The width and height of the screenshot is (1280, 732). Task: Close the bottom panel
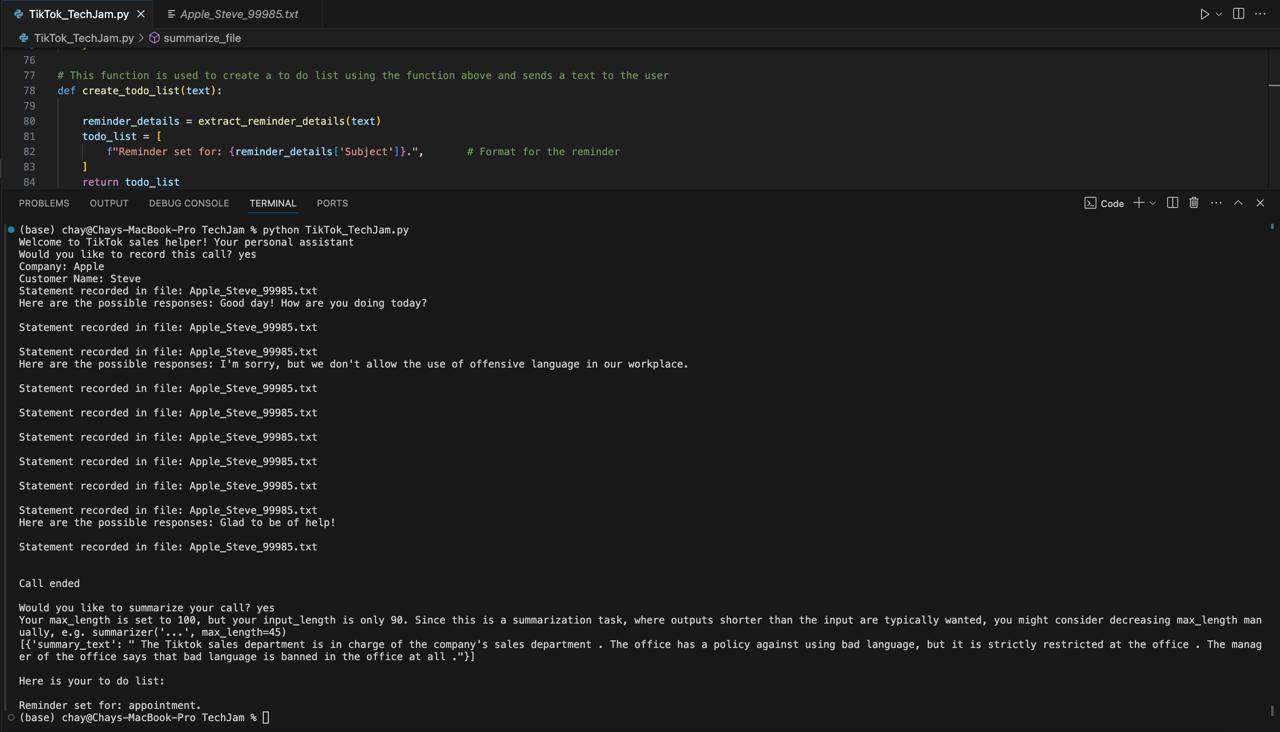(1260, 203)
